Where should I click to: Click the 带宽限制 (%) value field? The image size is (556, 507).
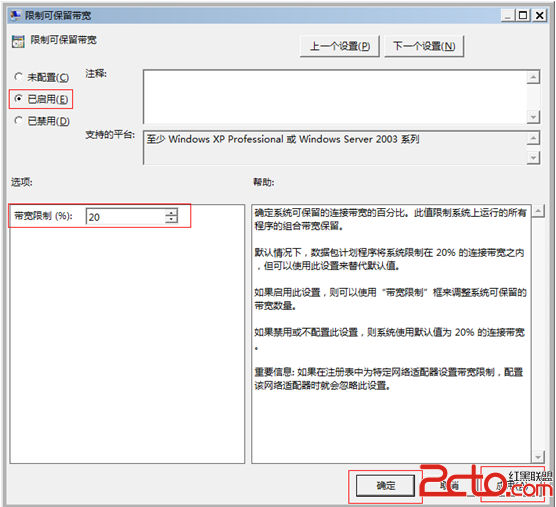pos(126,216)
